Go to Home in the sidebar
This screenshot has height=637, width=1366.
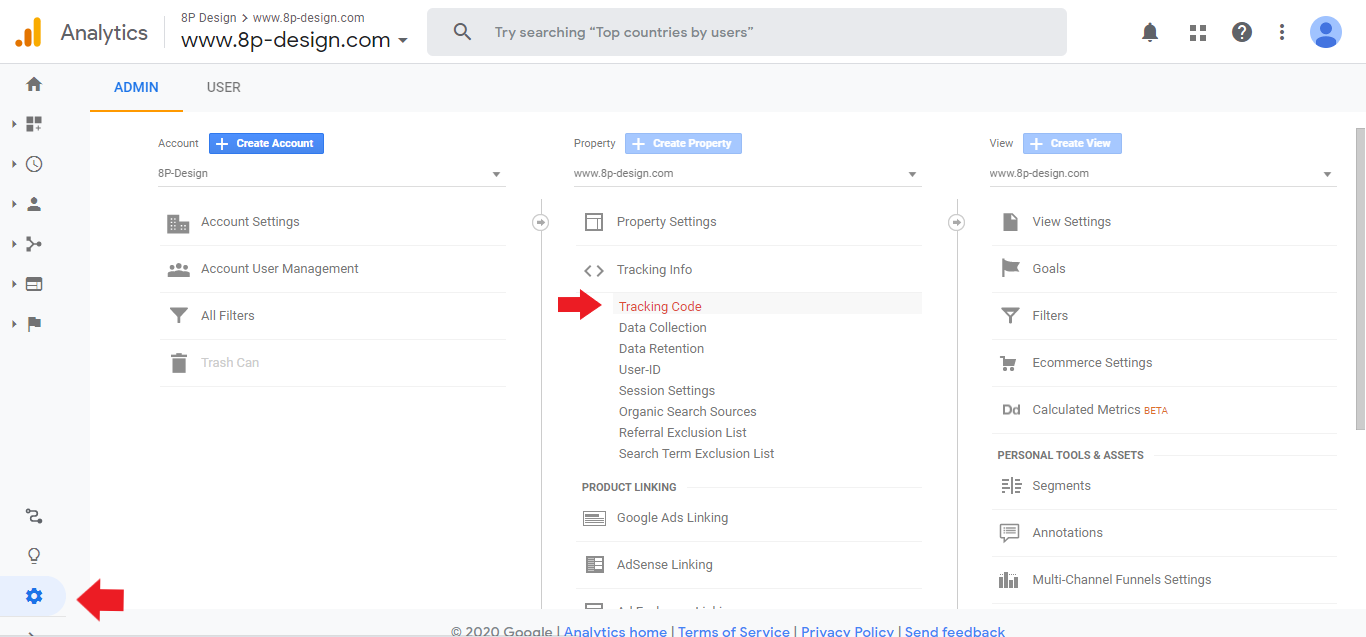coord(34,84)
